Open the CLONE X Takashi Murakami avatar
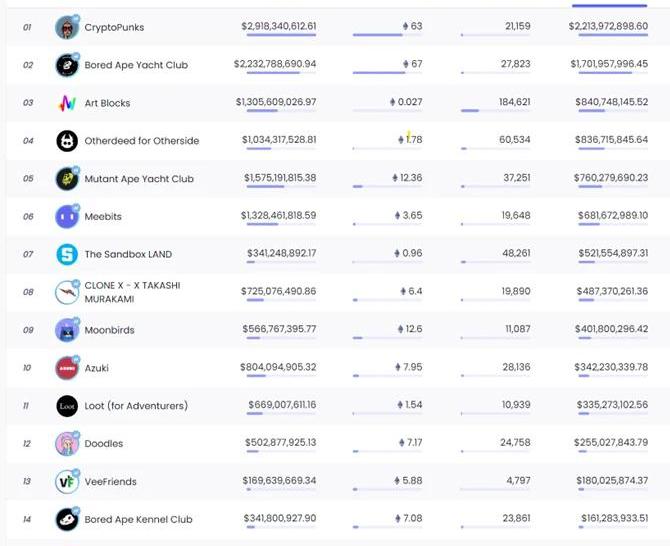 tap(67, 293)
